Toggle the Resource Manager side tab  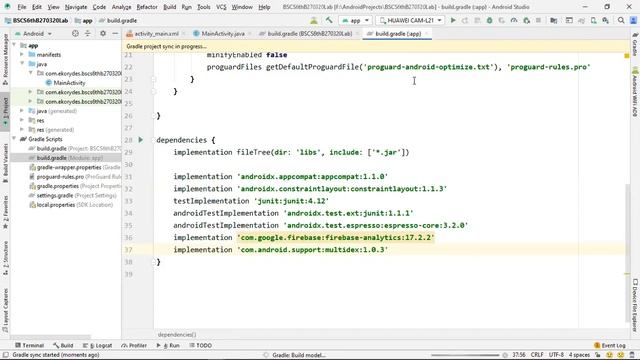pos(5,59)
